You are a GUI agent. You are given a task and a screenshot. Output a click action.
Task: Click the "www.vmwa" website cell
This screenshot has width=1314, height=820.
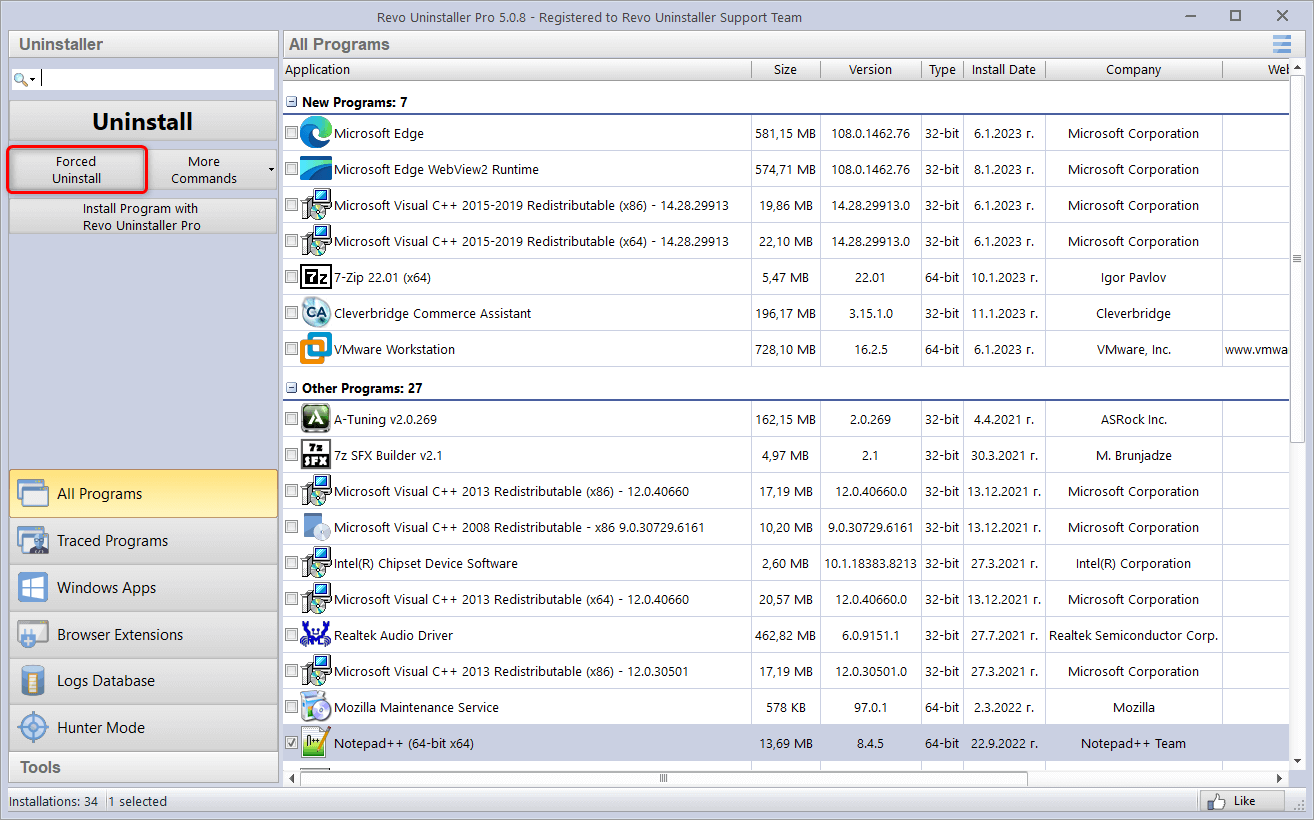(x=1256, y=349)
